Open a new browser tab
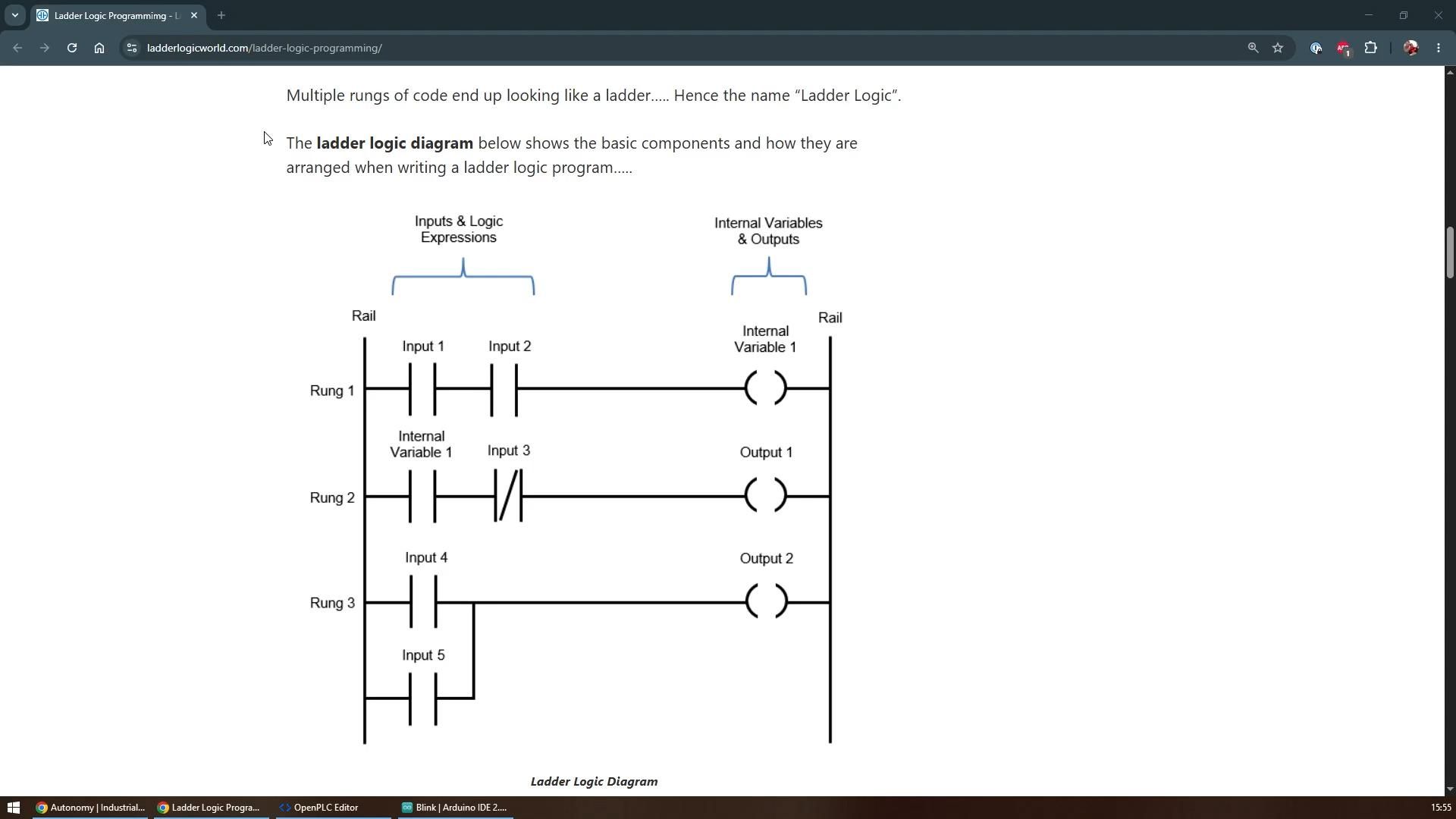 tap(221, 15)
